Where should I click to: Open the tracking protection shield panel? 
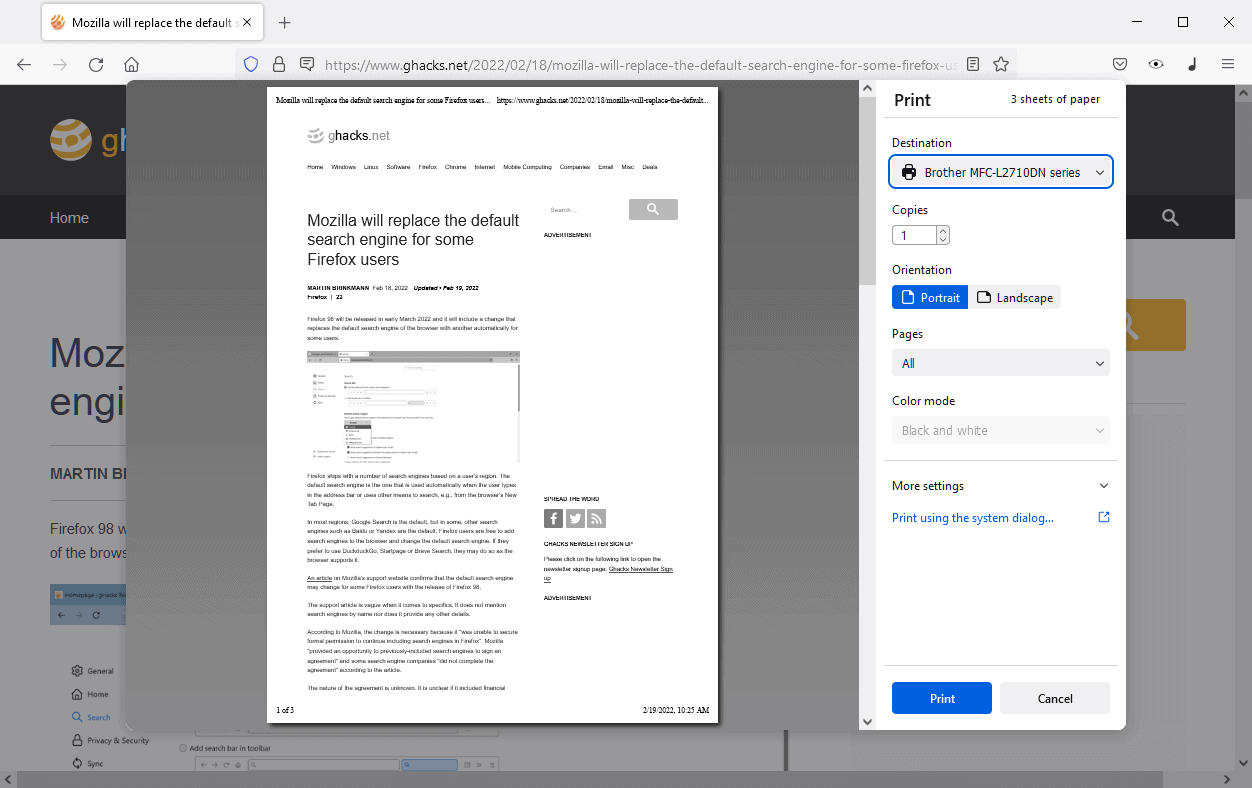(250, 63)
